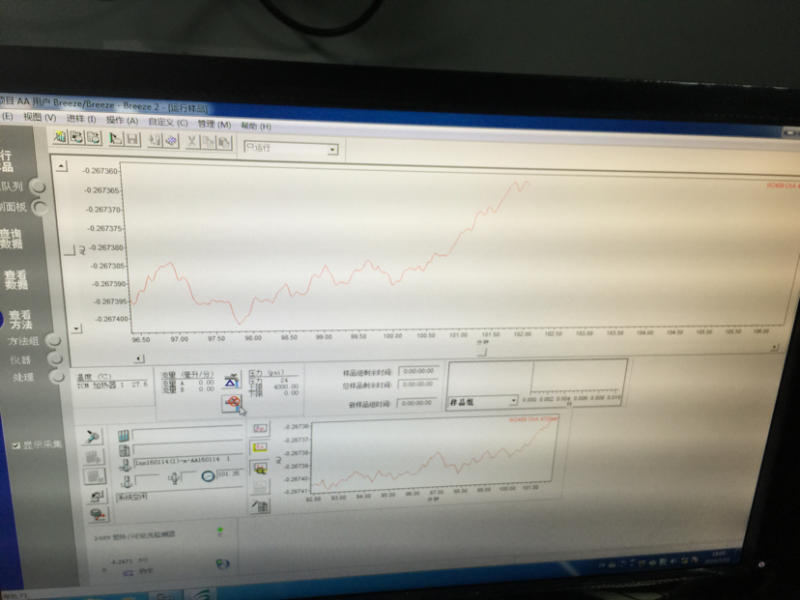Image resolution: width=800 pixels, height=600 pixels.
Task: Open the 帮助 (H) menu
Action: [x=256, y=126]
